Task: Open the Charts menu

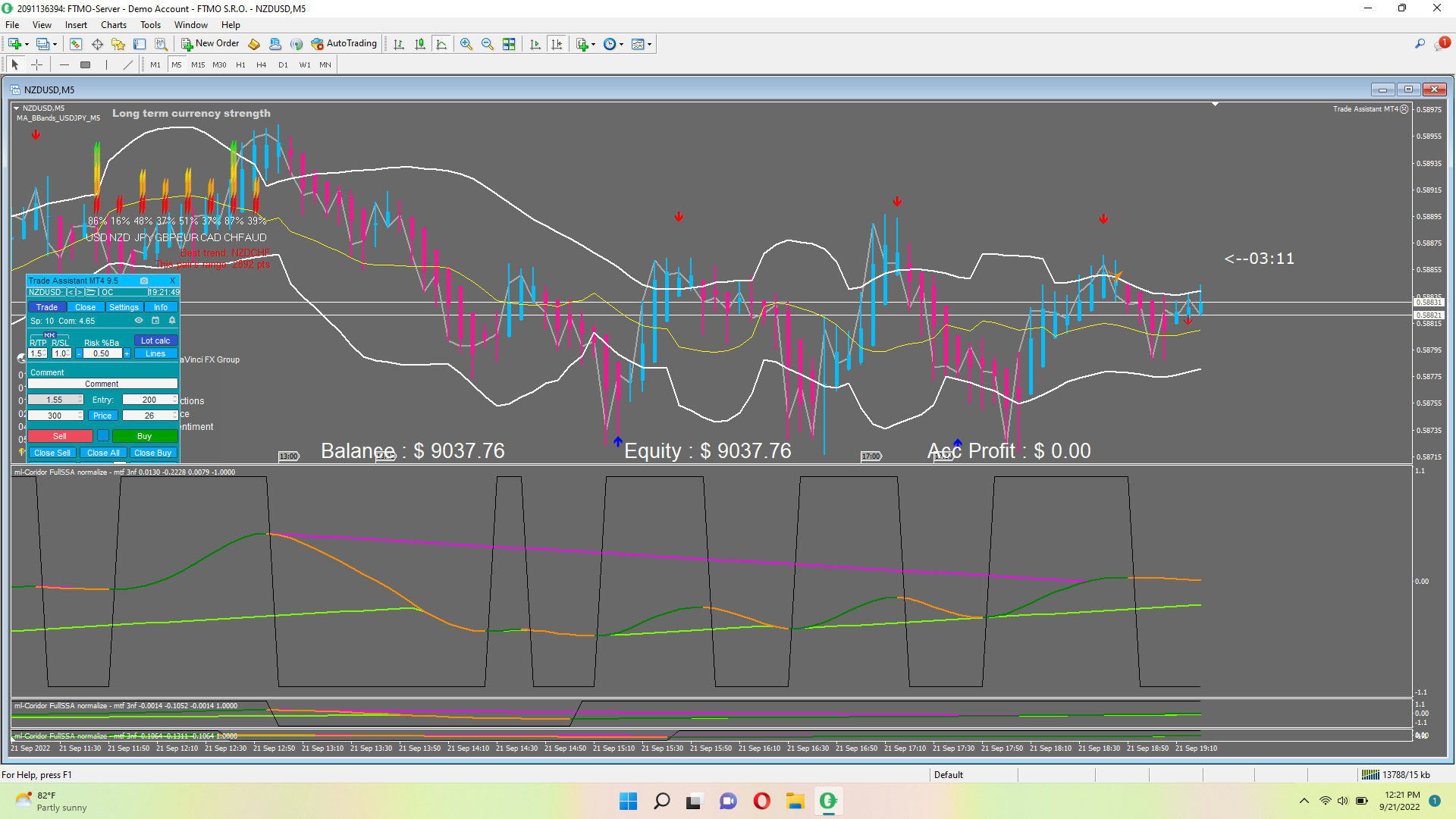Action: tap(114, 25)
